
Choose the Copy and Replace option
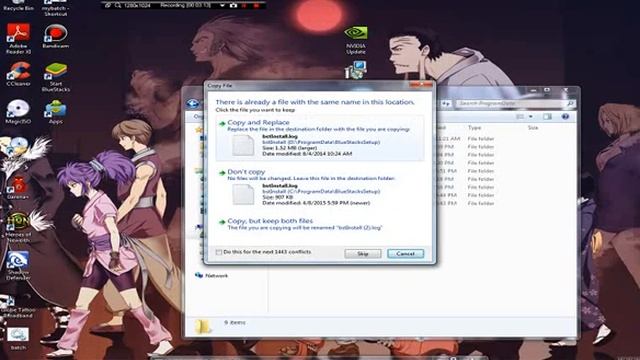320,138
